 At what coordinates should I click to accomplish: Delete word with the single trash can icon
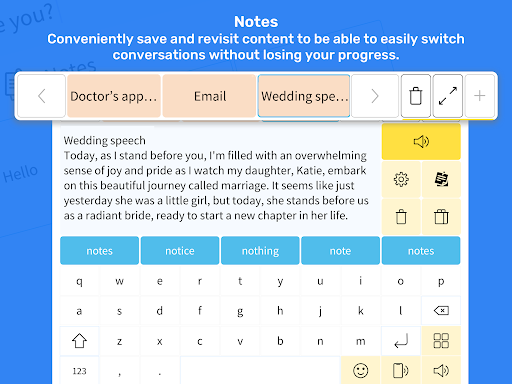401,217
